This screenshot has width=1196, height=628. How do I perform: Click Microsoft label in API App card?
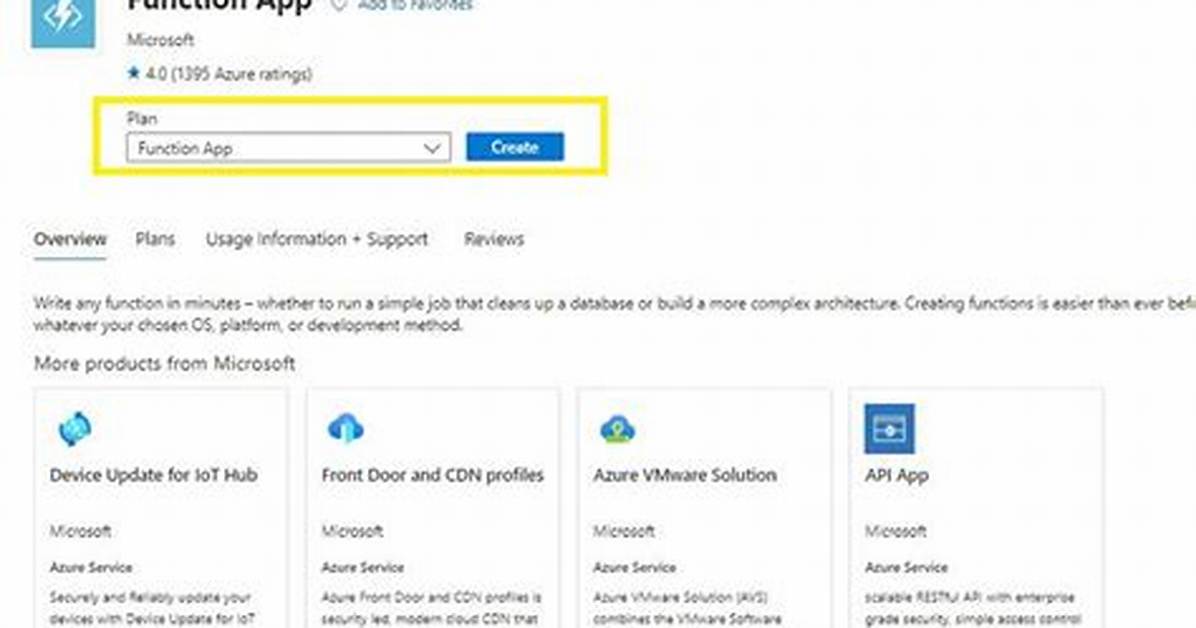[895, 531]
